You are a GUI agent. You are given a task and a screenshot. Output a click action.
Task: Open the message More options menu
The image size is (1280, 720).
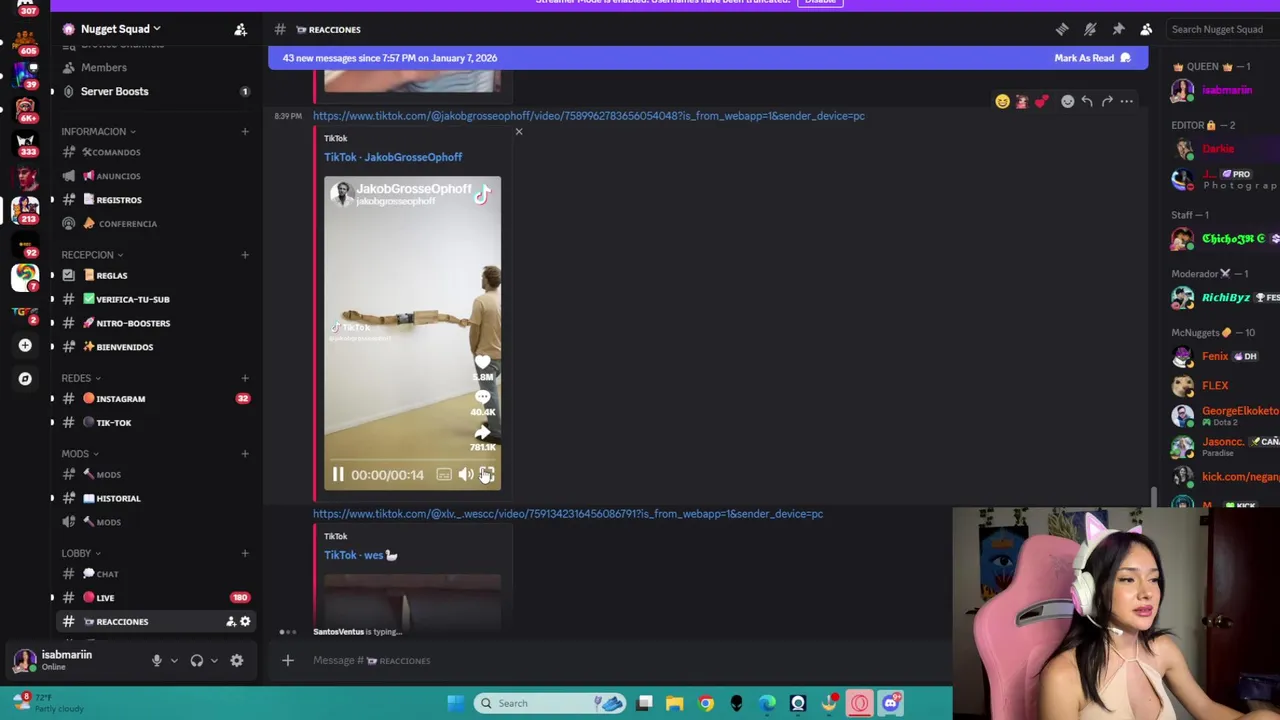click(1127, 101)
